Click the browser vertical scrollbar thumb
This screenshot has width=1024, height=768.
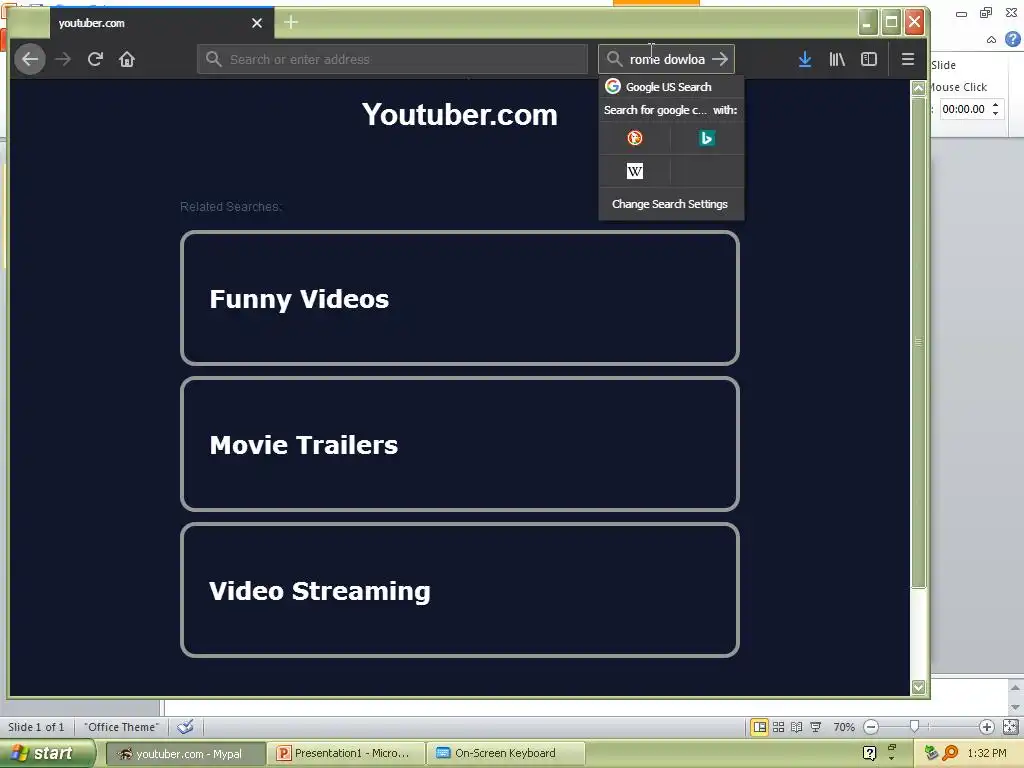[919, 342]
